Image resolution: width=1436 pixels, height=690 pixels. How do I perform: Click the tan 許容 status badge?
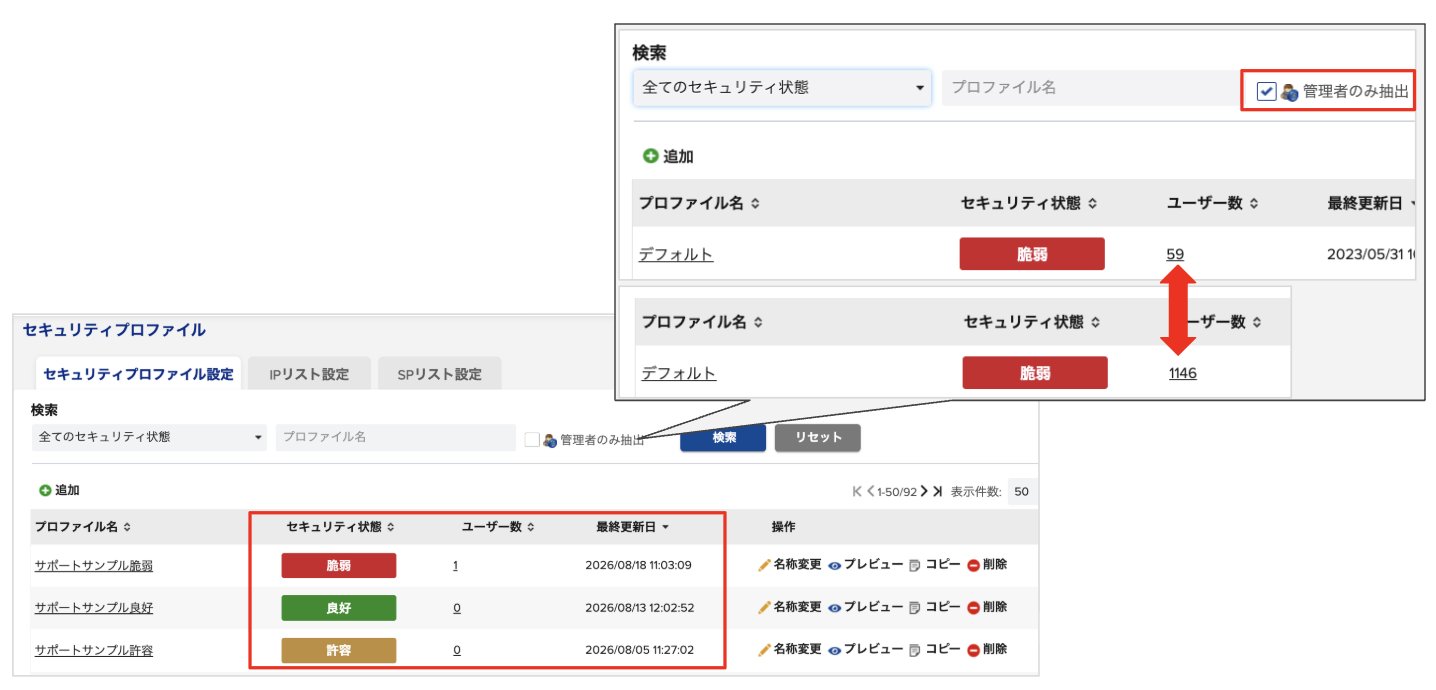coord(339,650)
